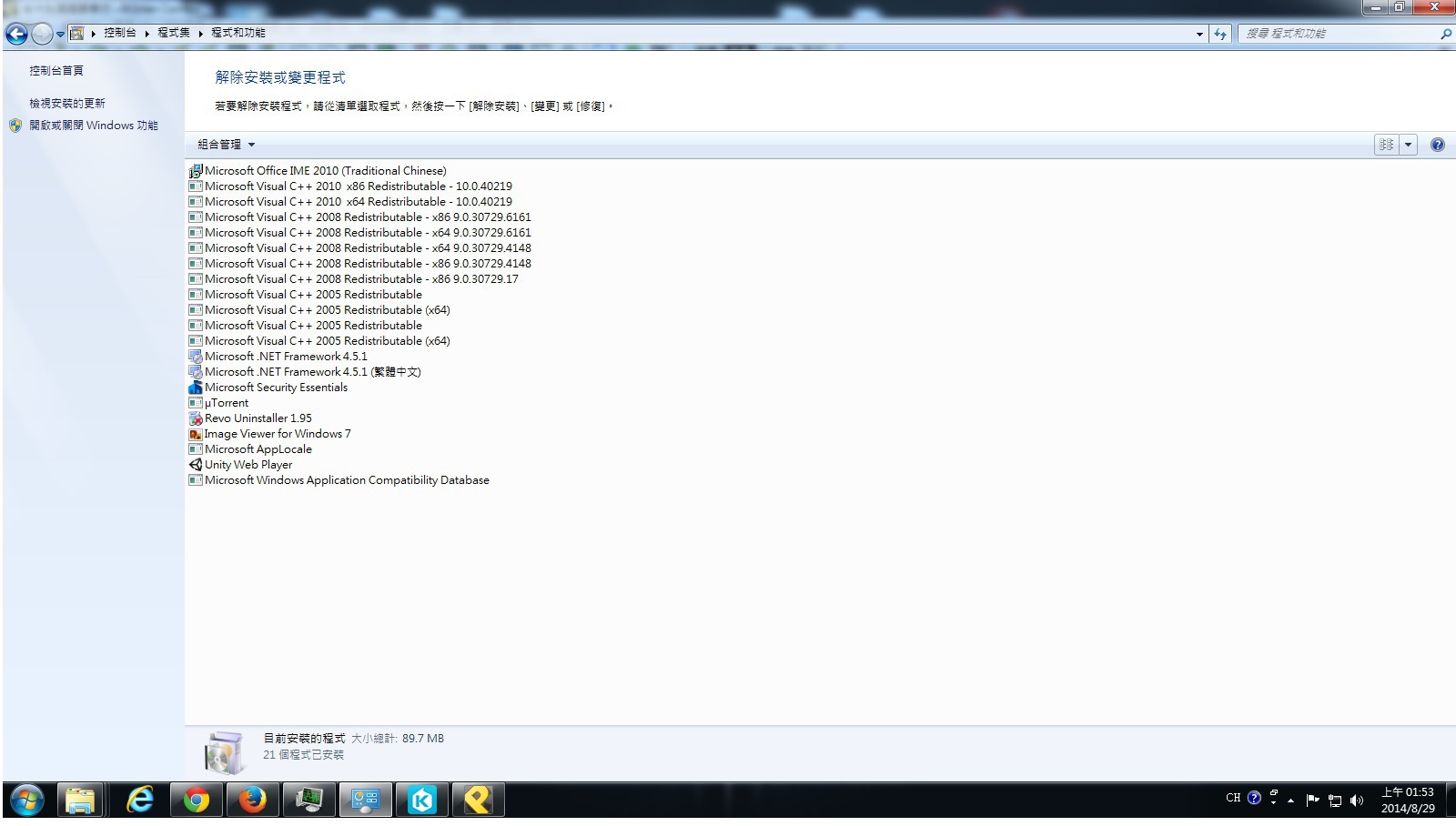
Task: Click Revo Uninstaller 1.95 icon
Action: 196,418
